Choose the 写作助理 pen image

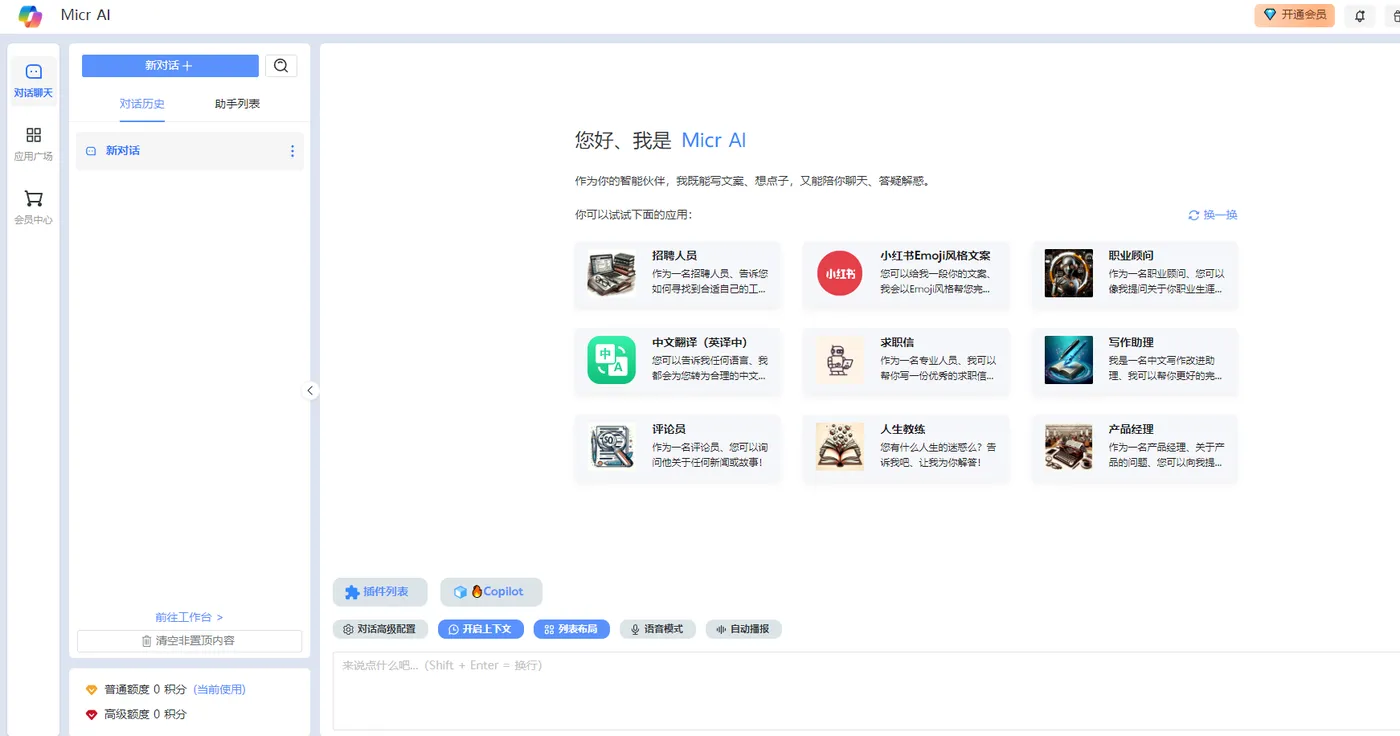(x=1068, y=360)
